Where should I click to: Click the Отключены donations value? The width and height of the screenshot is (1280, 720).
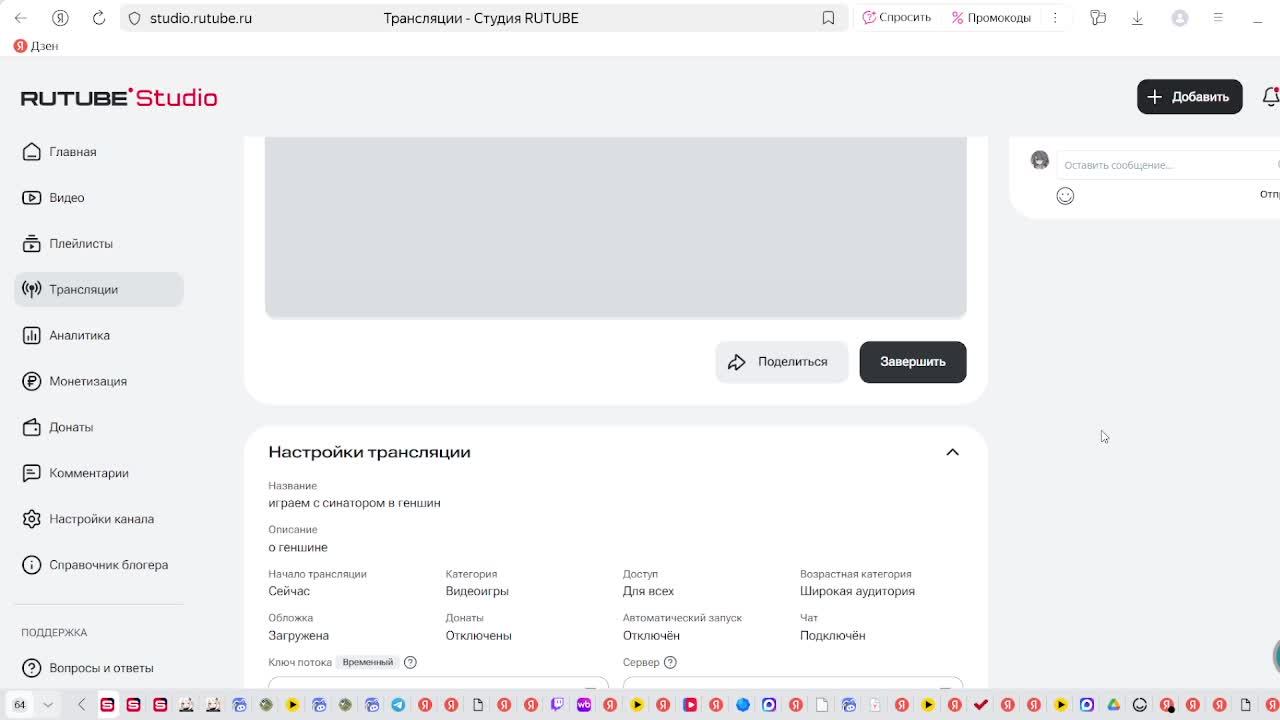pos(478,635)
